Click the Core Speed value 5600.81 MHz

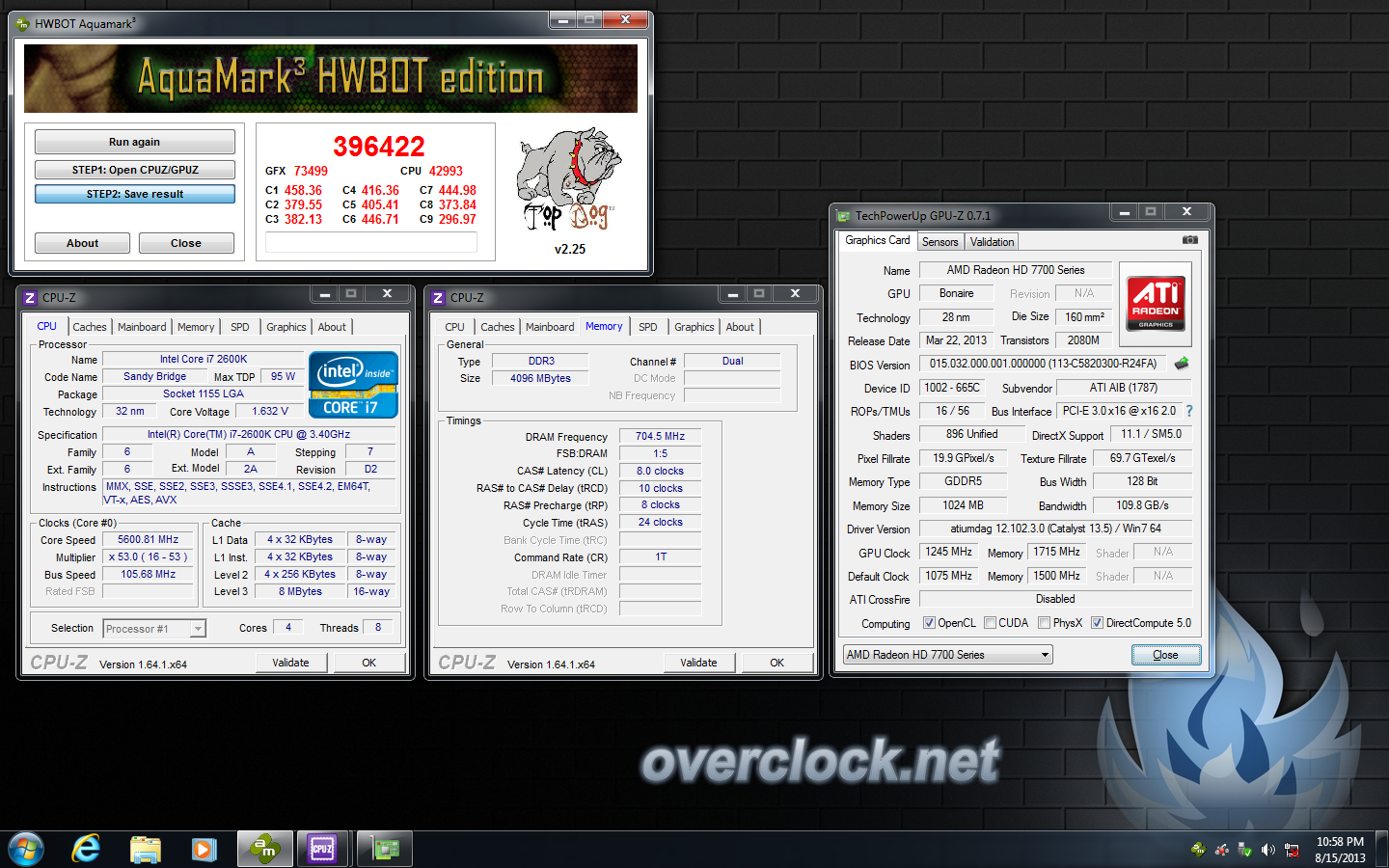coord(149,540)
